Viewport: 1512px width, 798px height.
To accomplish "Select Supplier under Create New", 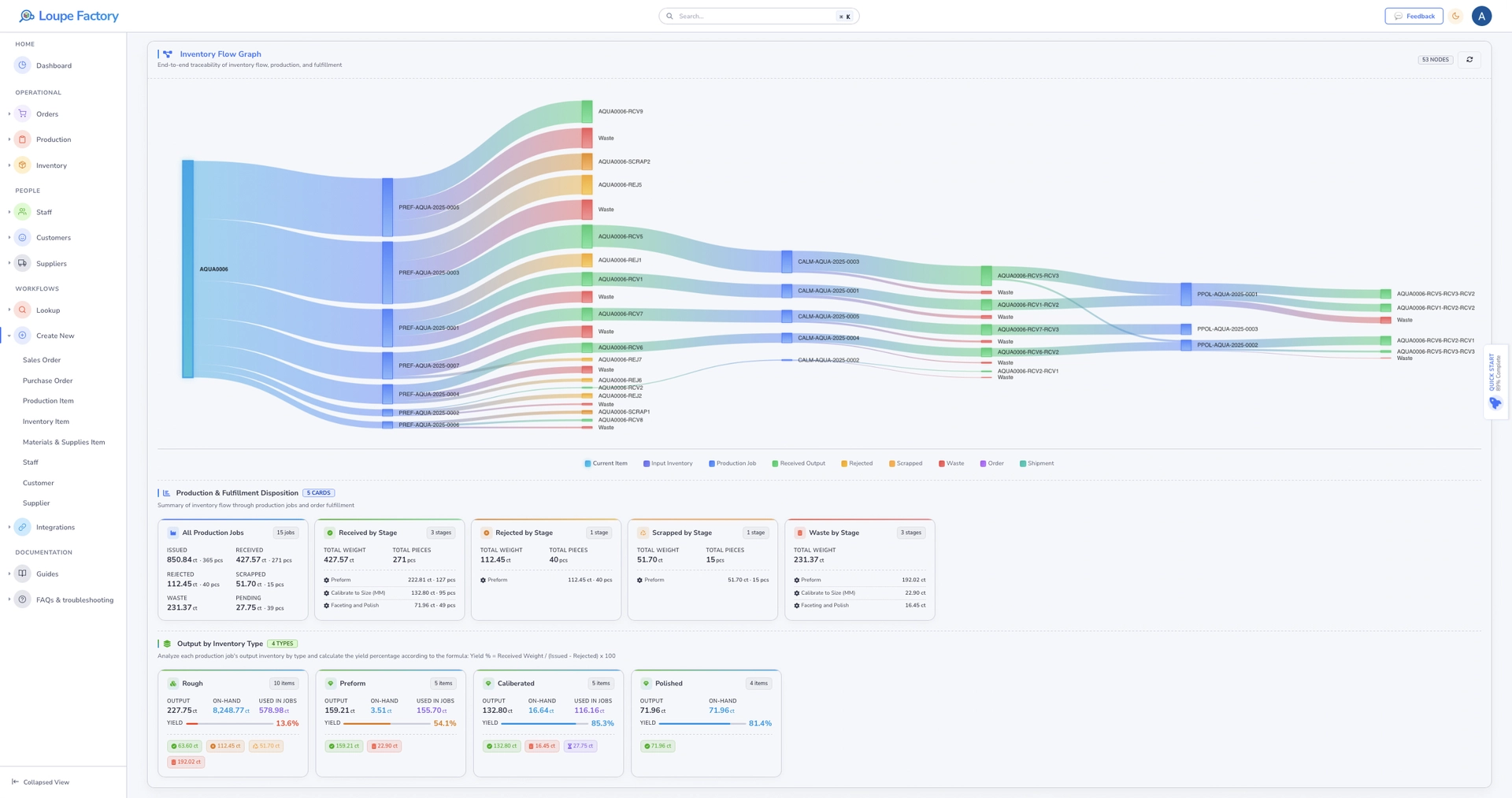I will [36, 503].
